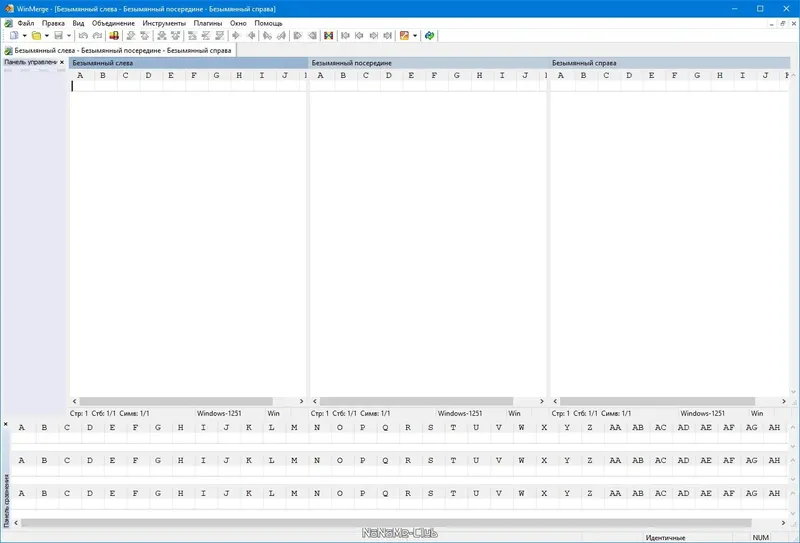Go to Current Difference toolbar icon
The image size is (800, 543).
point(206,36)
